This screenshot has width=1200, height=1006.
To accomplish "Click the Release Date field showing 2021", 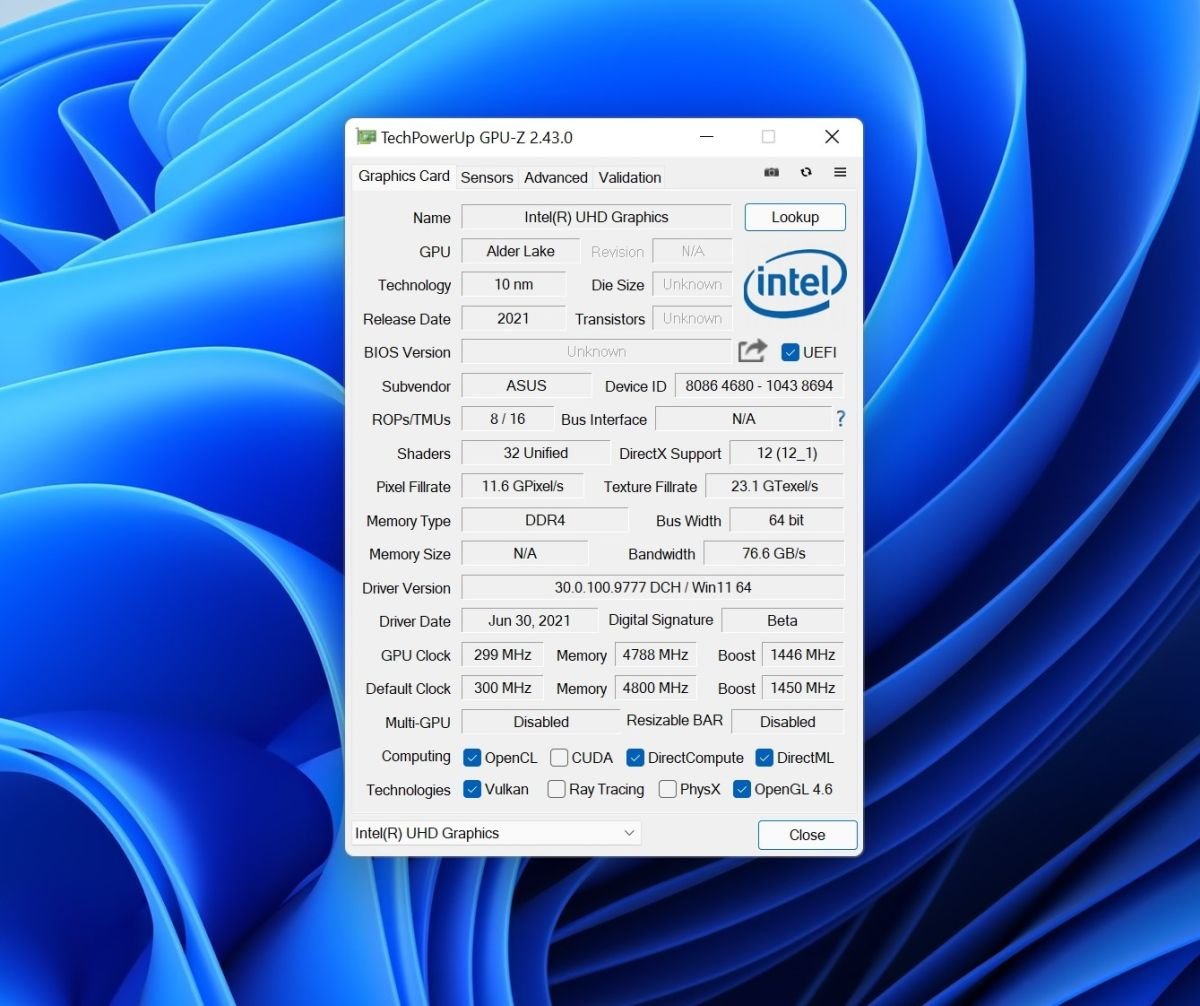I will click(x=513, y=318).
